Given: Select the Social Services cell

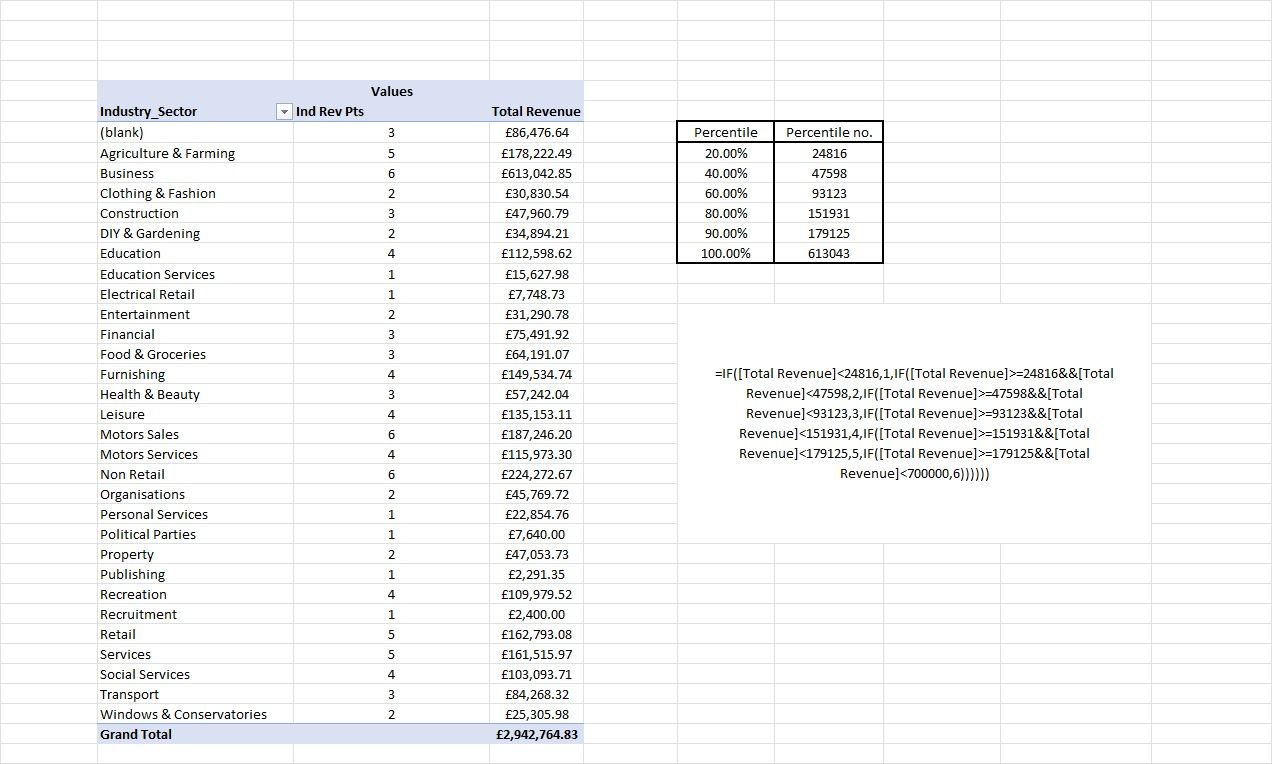Looking at the screenshot, I should (x=195, y=674).
